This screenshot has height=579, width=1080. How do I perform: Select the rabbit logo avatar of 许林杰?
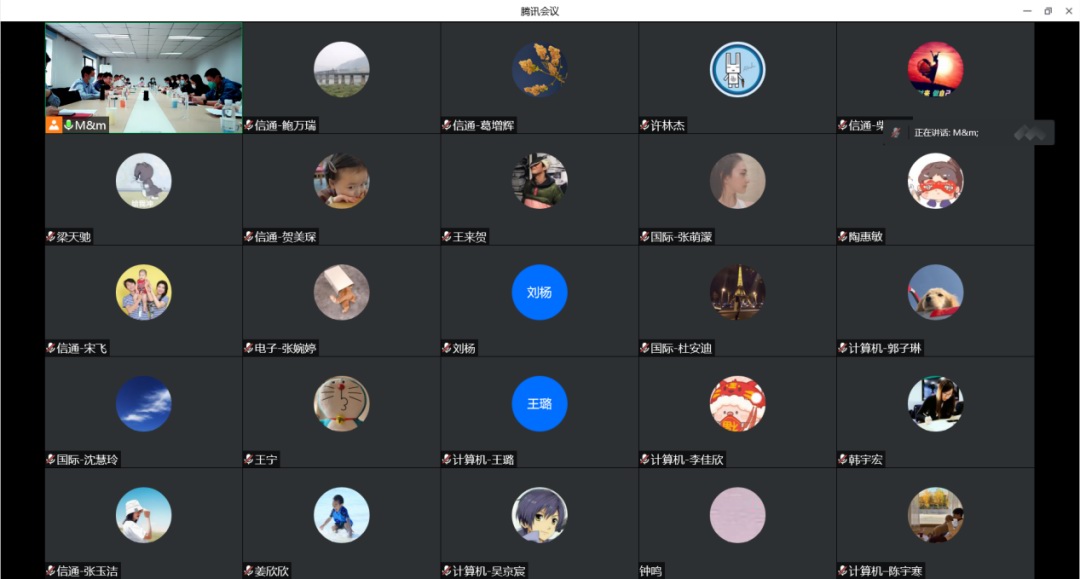[737, 70]
